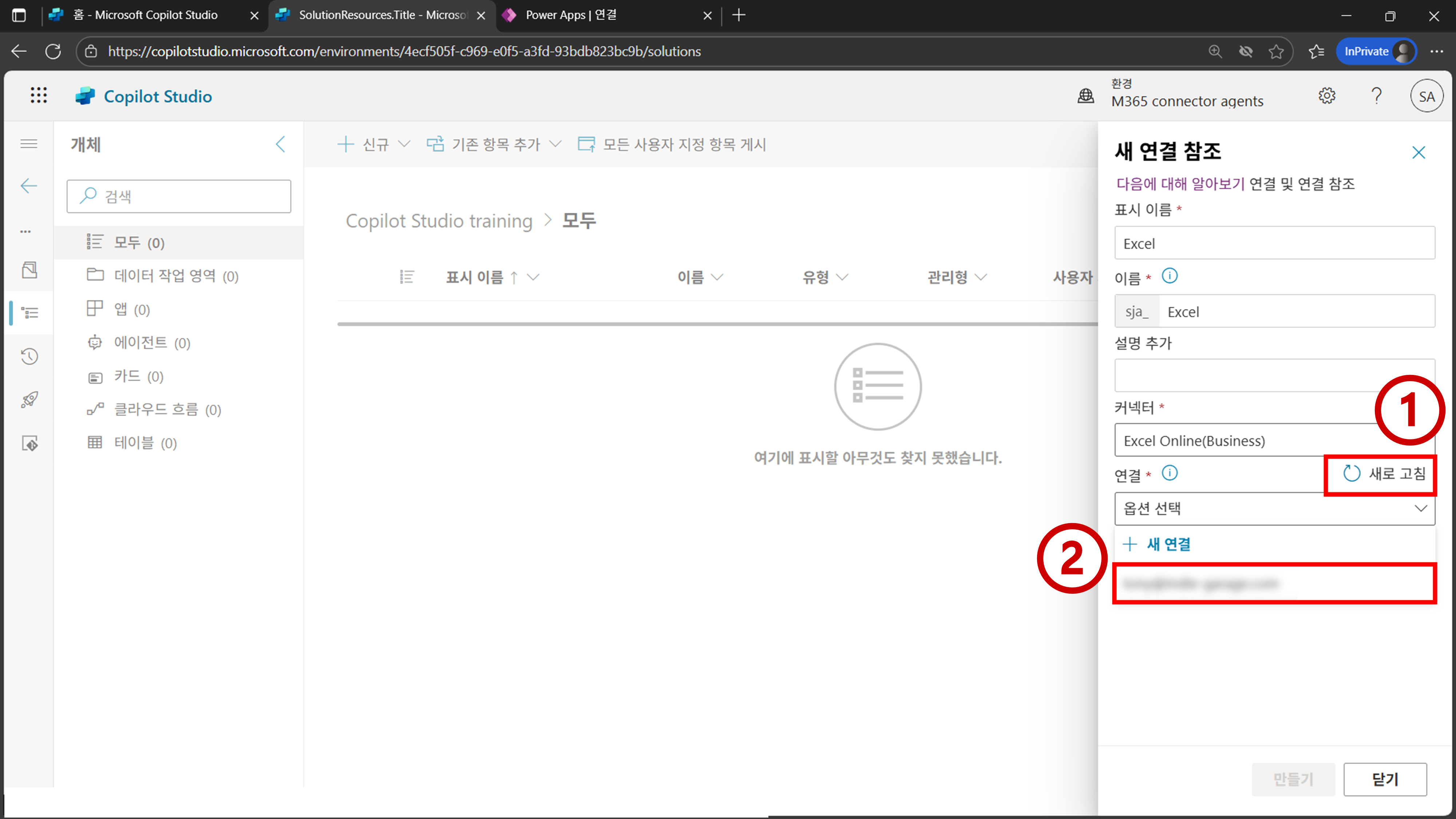The width and height of the screenshot is (1456, 819).
Task: Open the help question mark icon
Action: coord(1376,95)
